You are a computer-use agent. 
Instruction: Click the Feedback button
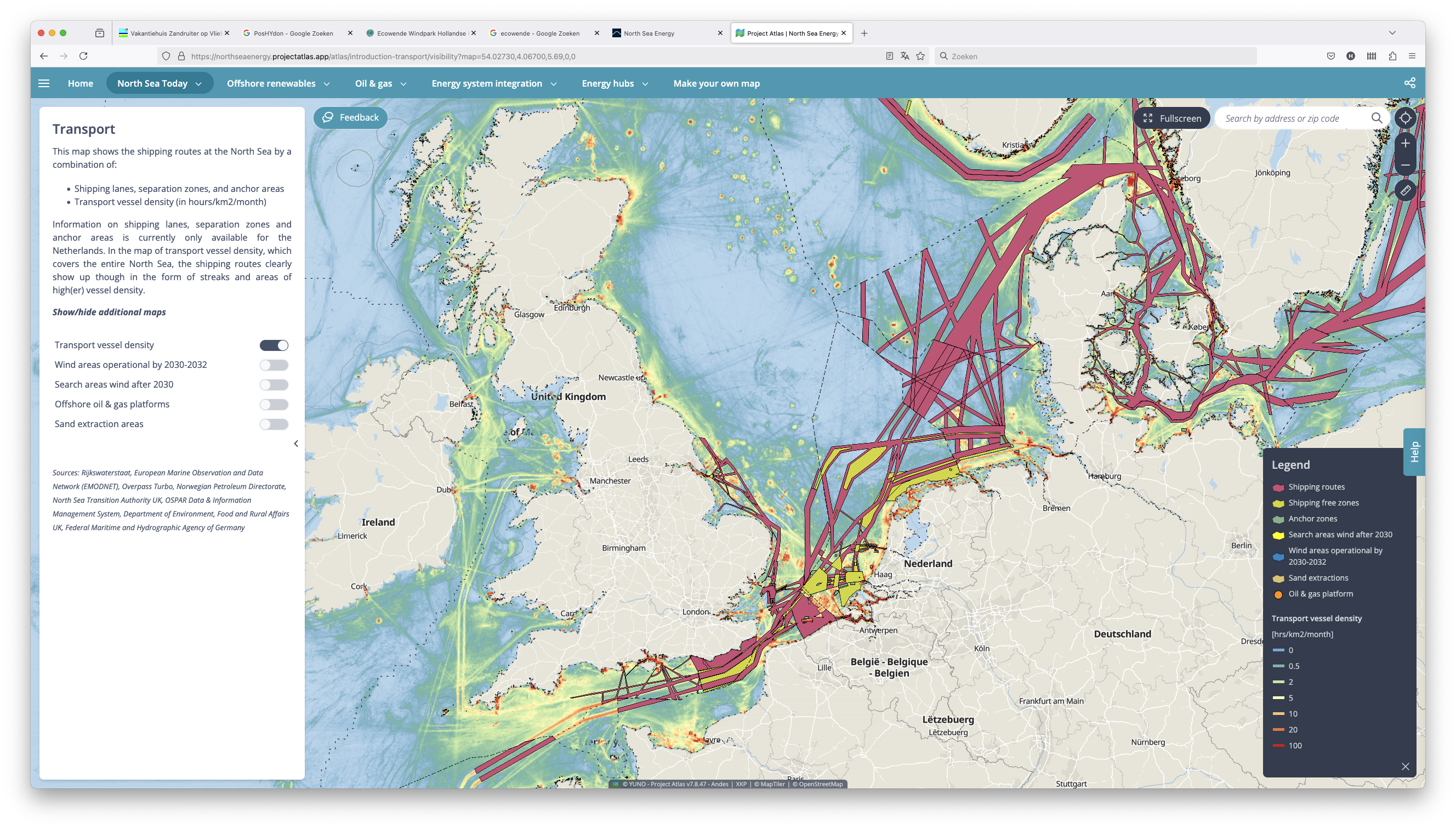(351, 118)
